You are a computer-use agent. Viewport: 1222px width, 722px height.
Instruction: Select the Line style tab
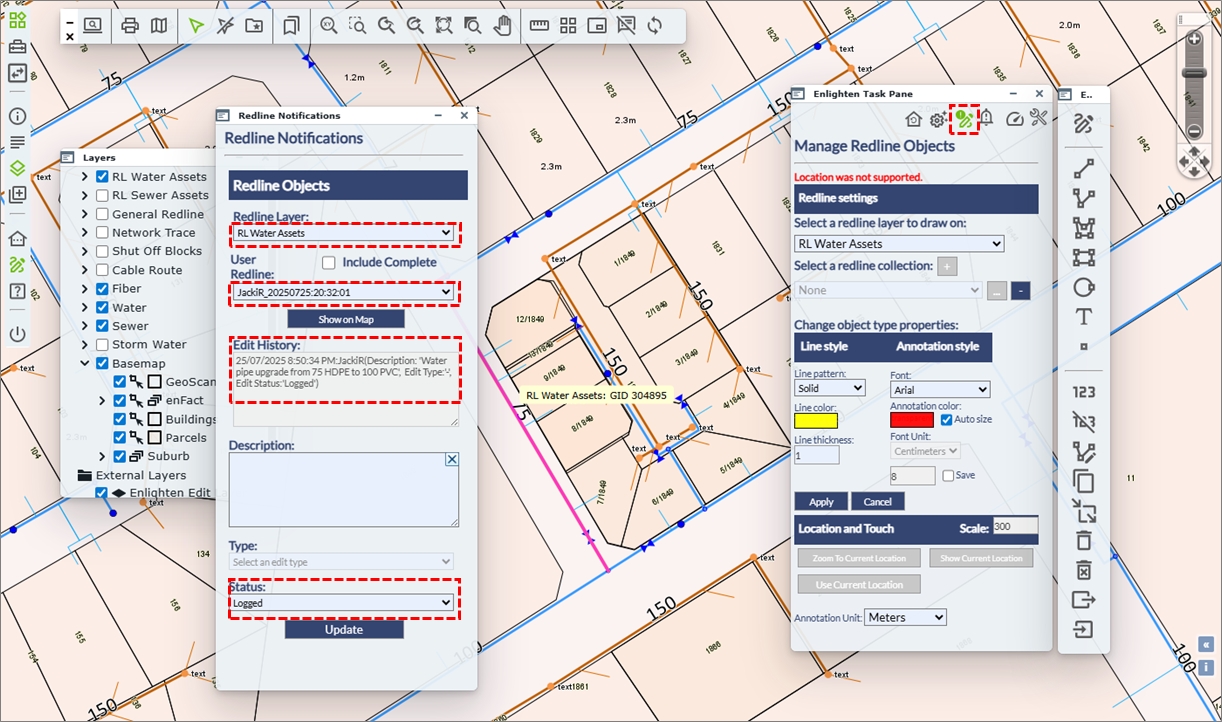coord(824,347)
